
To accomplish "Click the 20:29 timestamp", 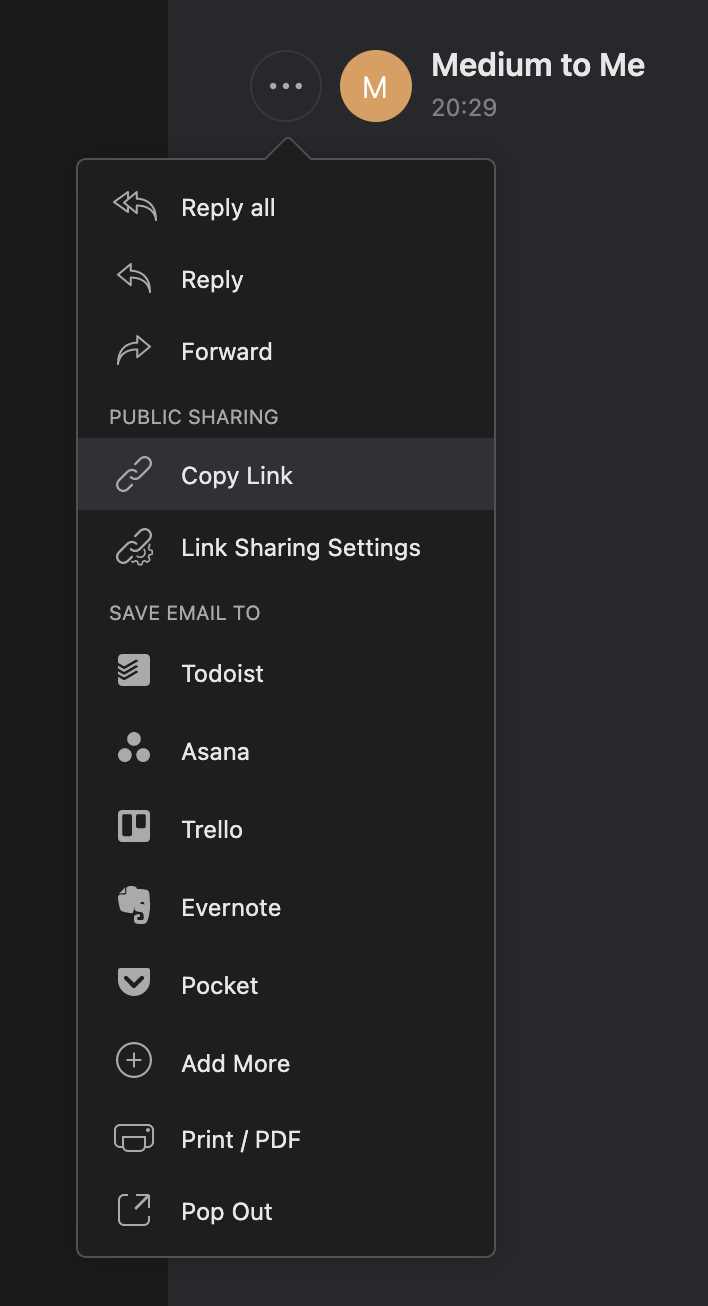I will [464, 107].
